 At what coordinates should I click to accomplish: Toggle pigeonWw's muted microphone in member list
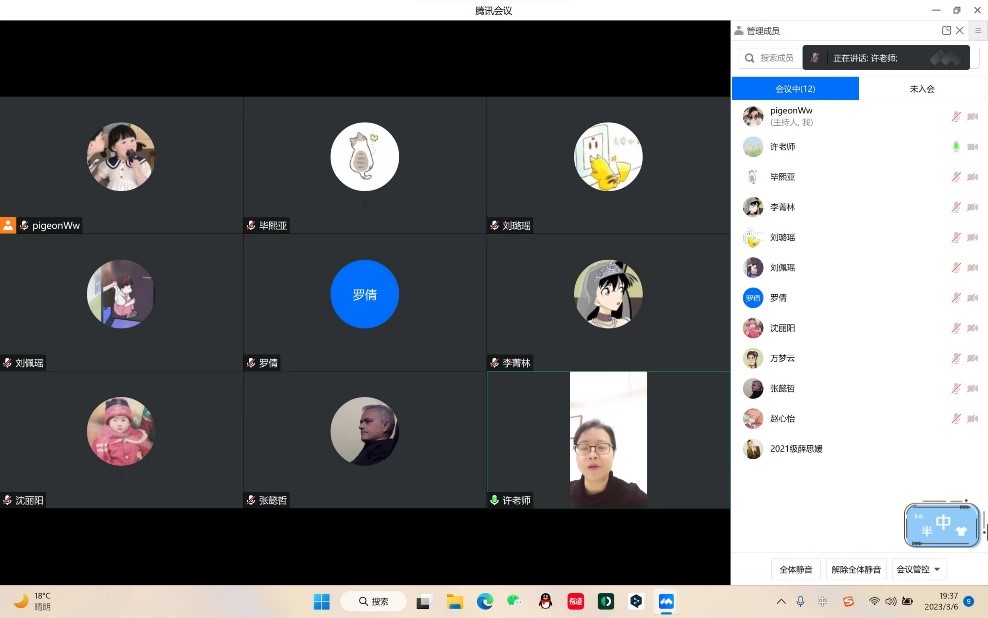(x=956, y=117)
